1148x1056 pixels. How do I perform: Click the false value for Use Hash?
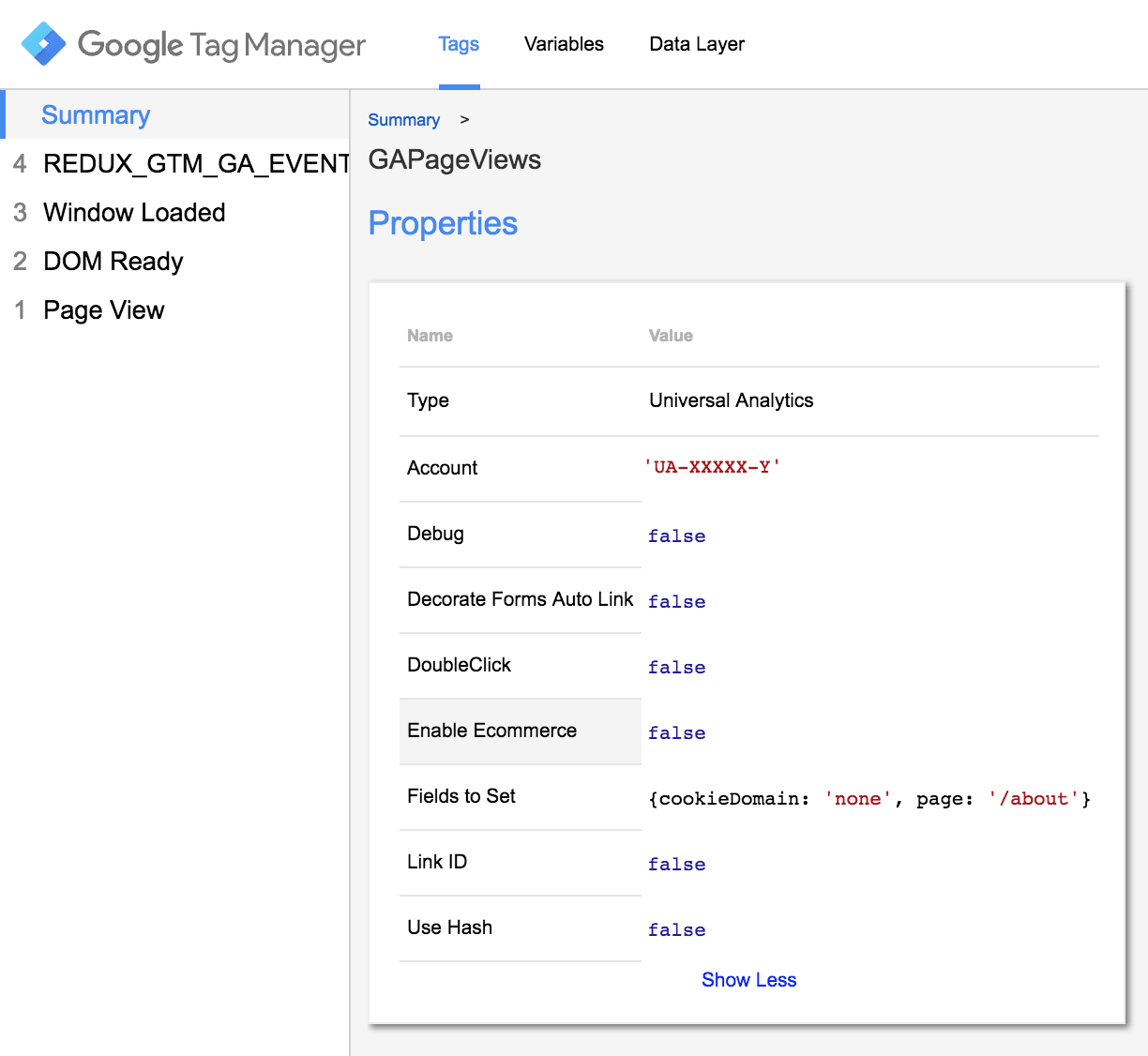pyautogui.click(x=676, y=930)
